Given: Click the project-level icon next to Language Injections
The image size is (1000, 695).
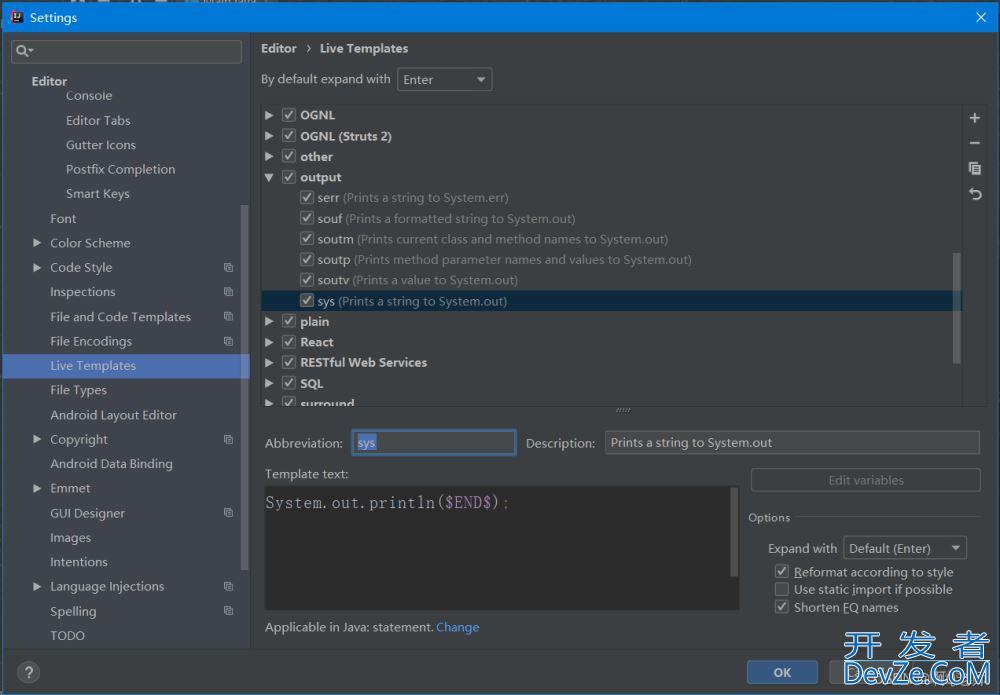Looking at the screenshot, I should (x=228, y=586).
